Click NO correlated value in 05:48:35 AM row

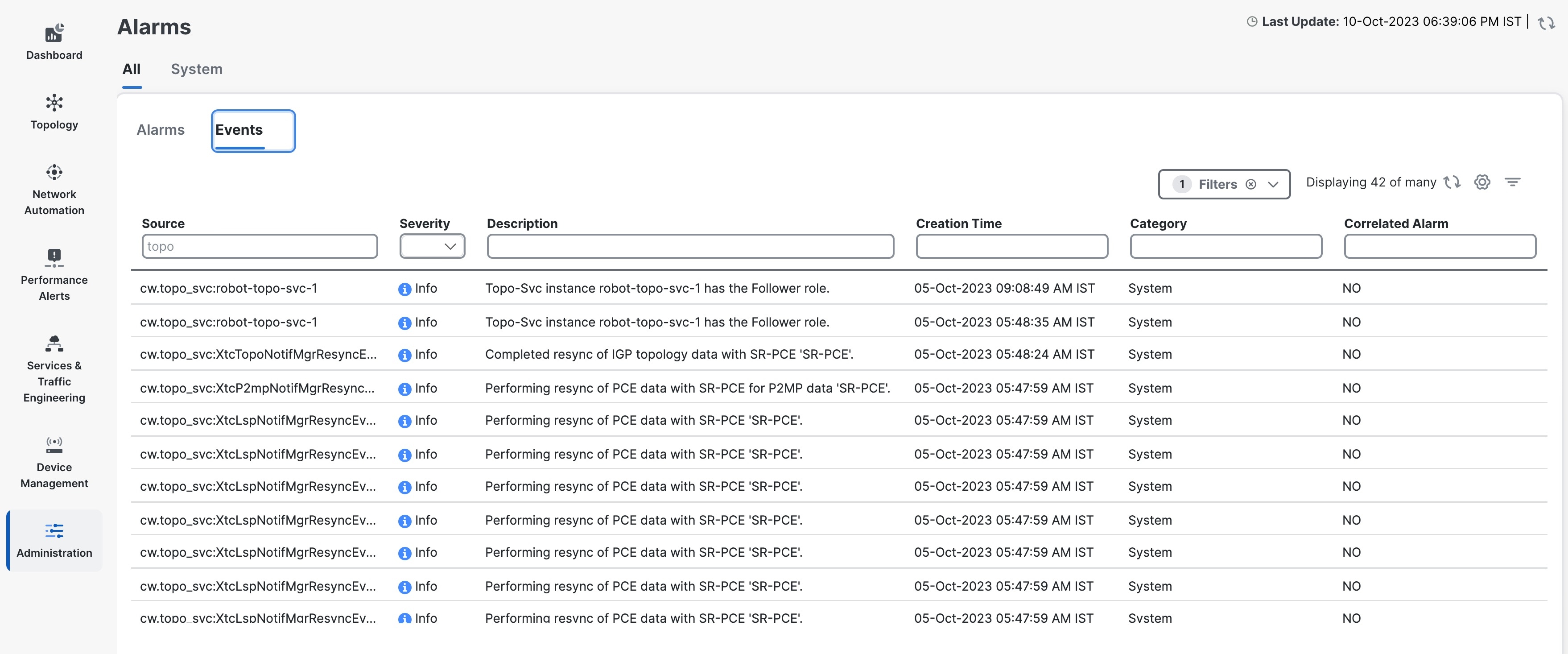tap(1351, 322)
